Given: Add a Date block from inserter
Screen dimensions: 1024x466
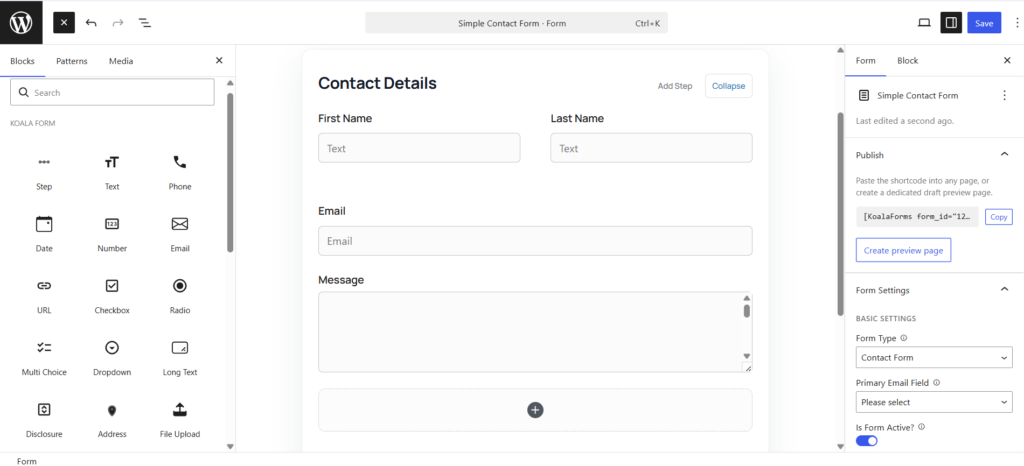Looking at the screenshot, I should coord(44,234).
